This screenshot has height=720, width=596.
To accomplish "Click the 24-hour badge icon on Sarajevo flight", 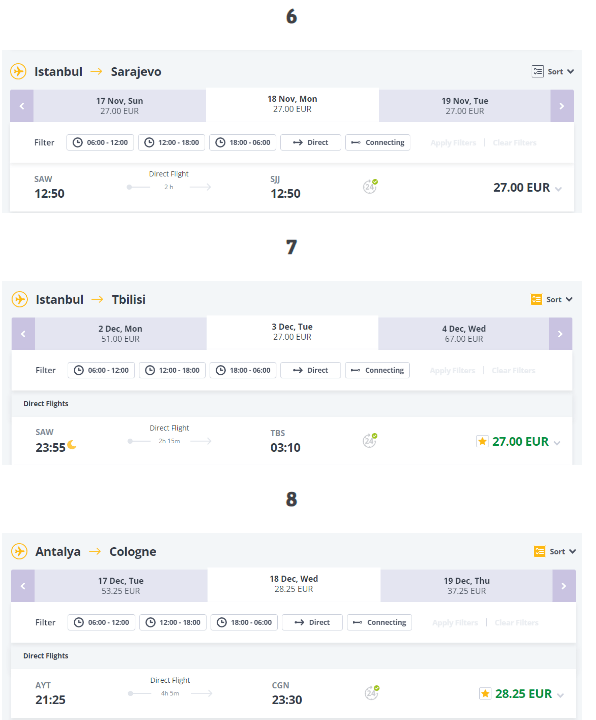I will [370, 186].
